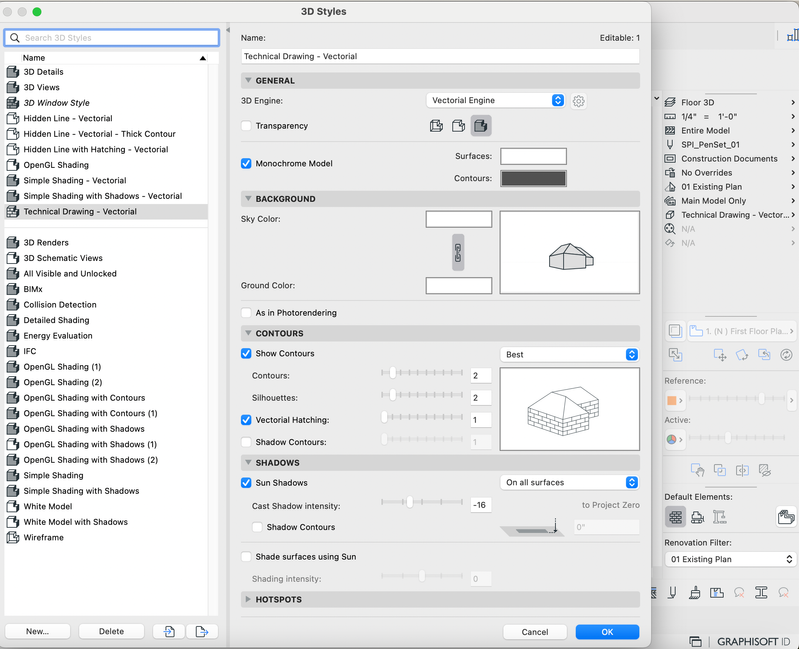Enable the Transparency checkbox

(x=247, y=126)
